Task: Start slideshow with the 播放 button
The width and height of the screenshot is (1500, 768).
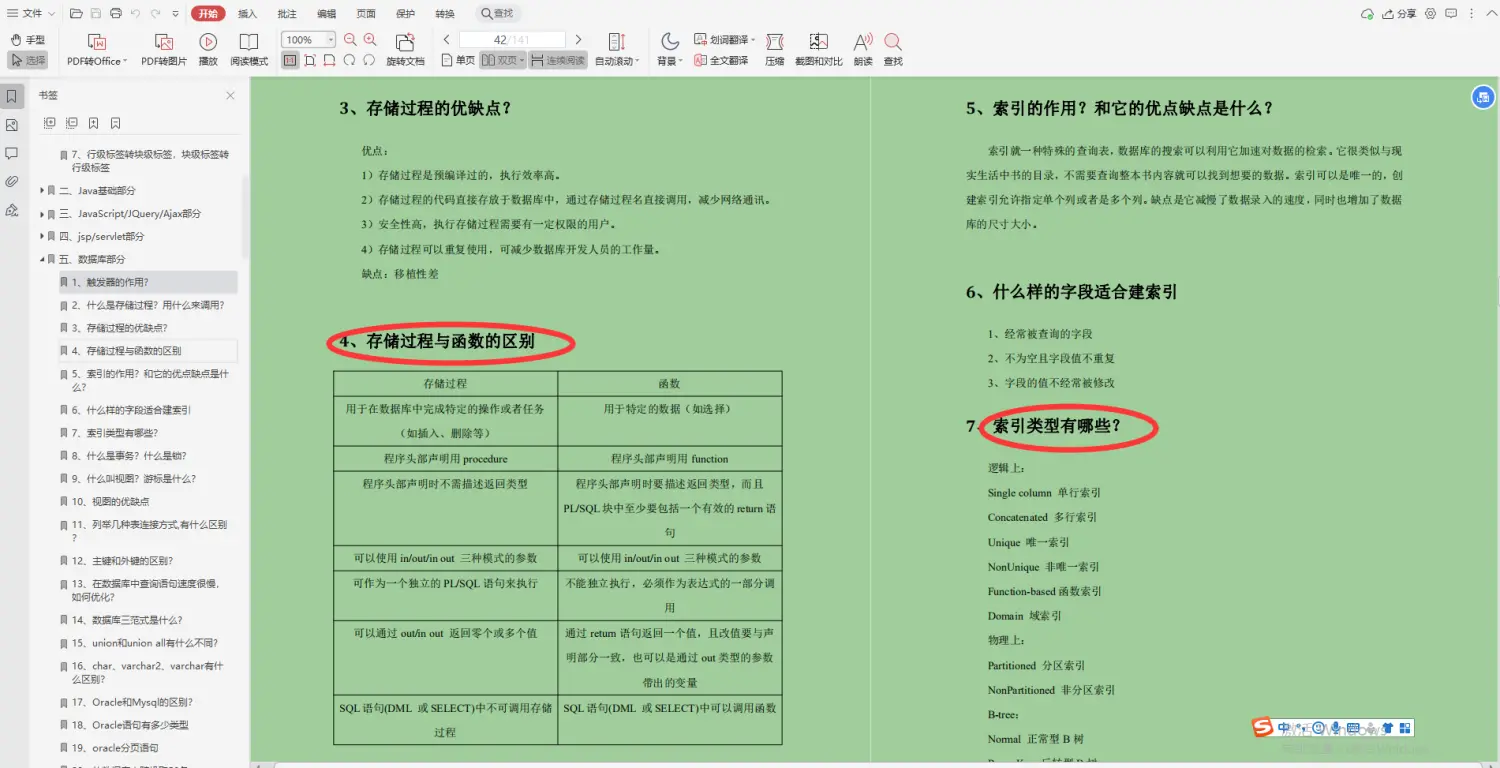Action: click(208, 50)
